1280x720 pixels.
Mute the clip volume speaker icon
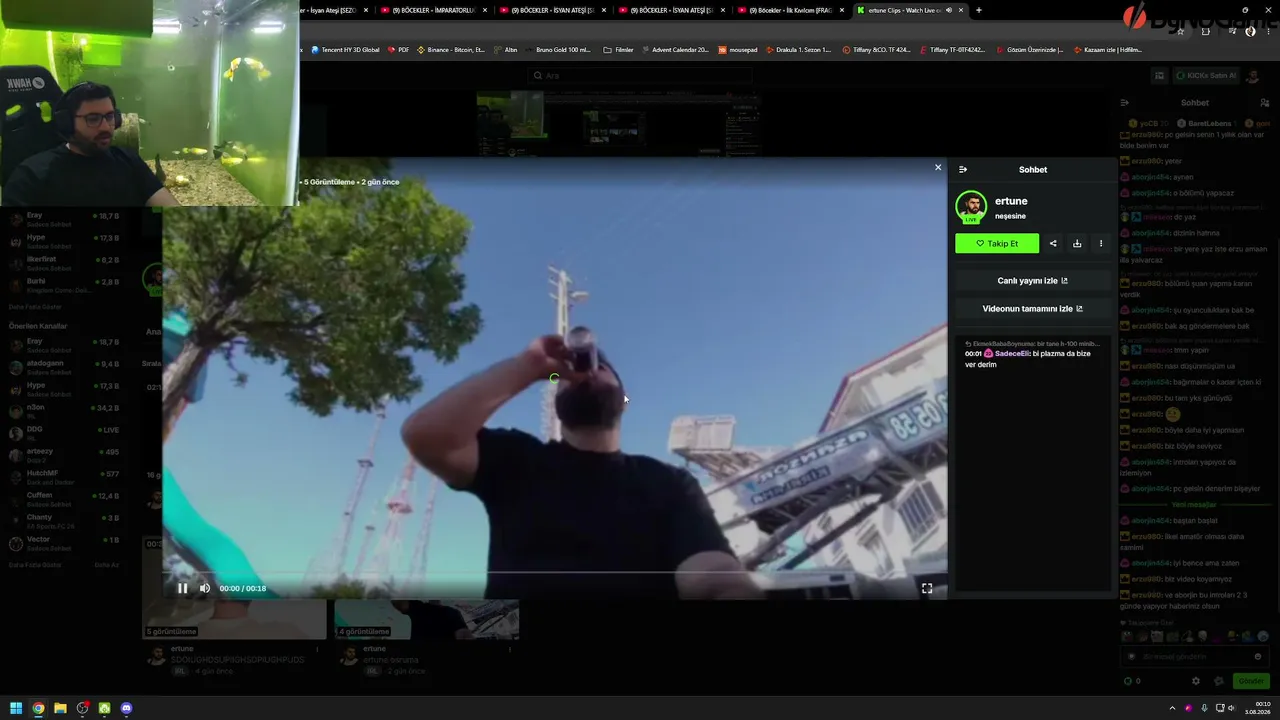point(205,588)
